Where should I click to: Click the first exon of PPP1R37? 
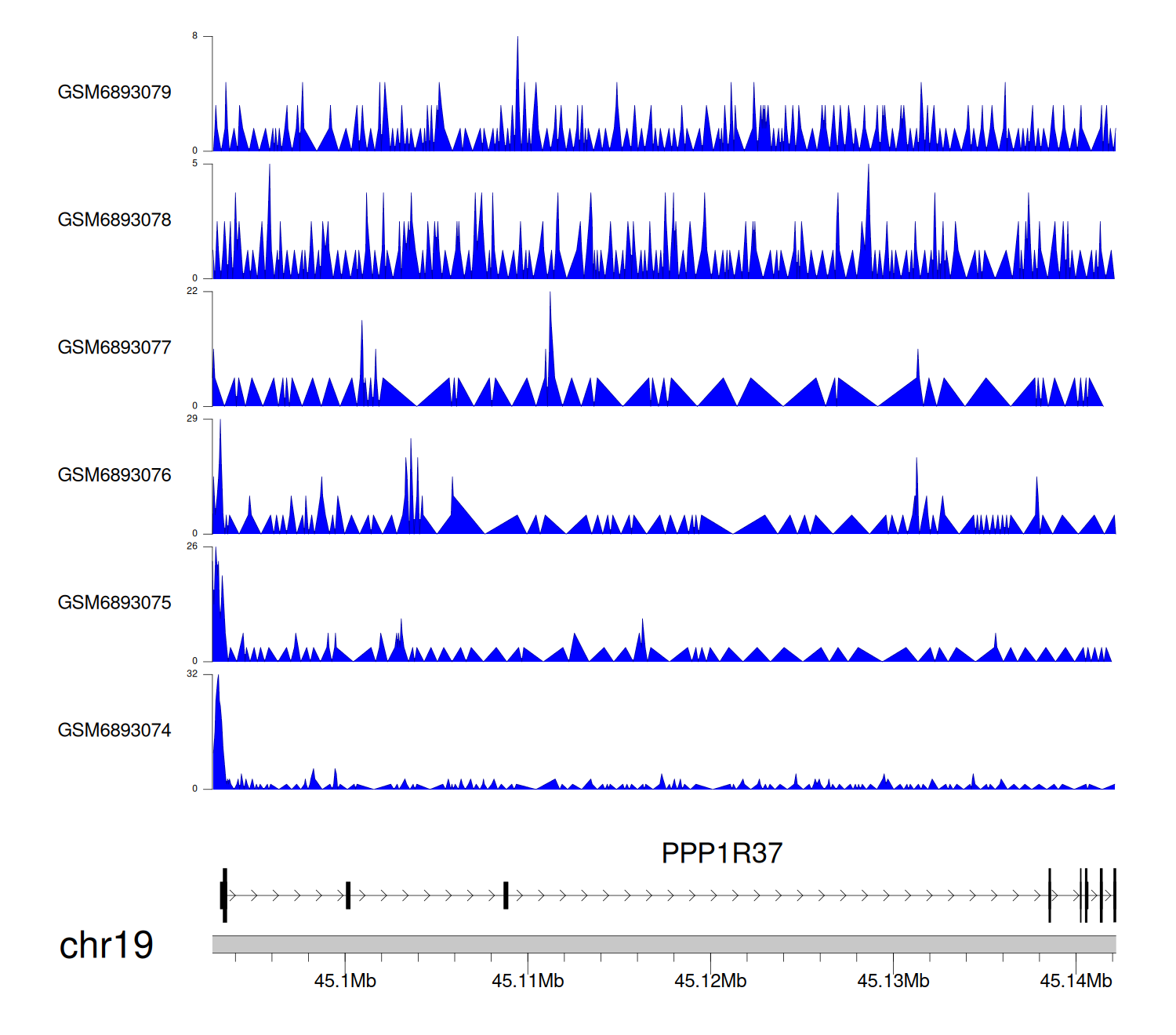[x=224, y=895]
